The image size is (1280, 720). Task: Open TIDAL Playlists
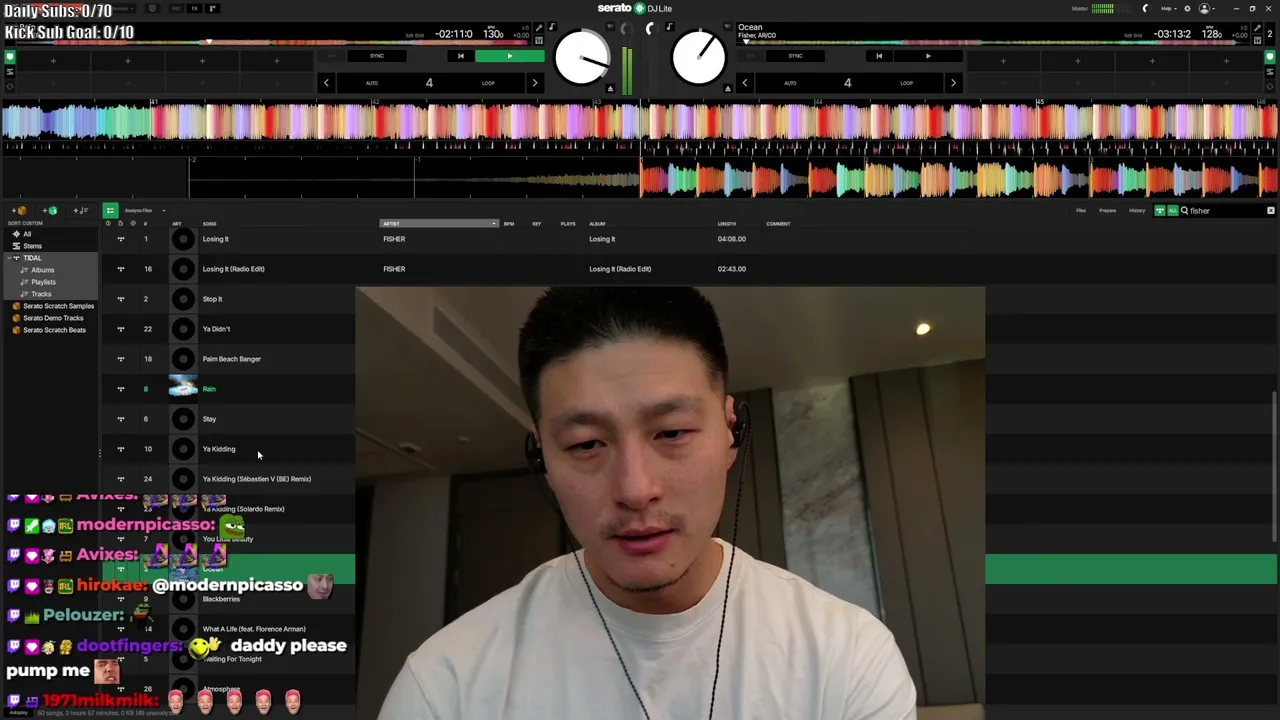(x=43, y=282)
